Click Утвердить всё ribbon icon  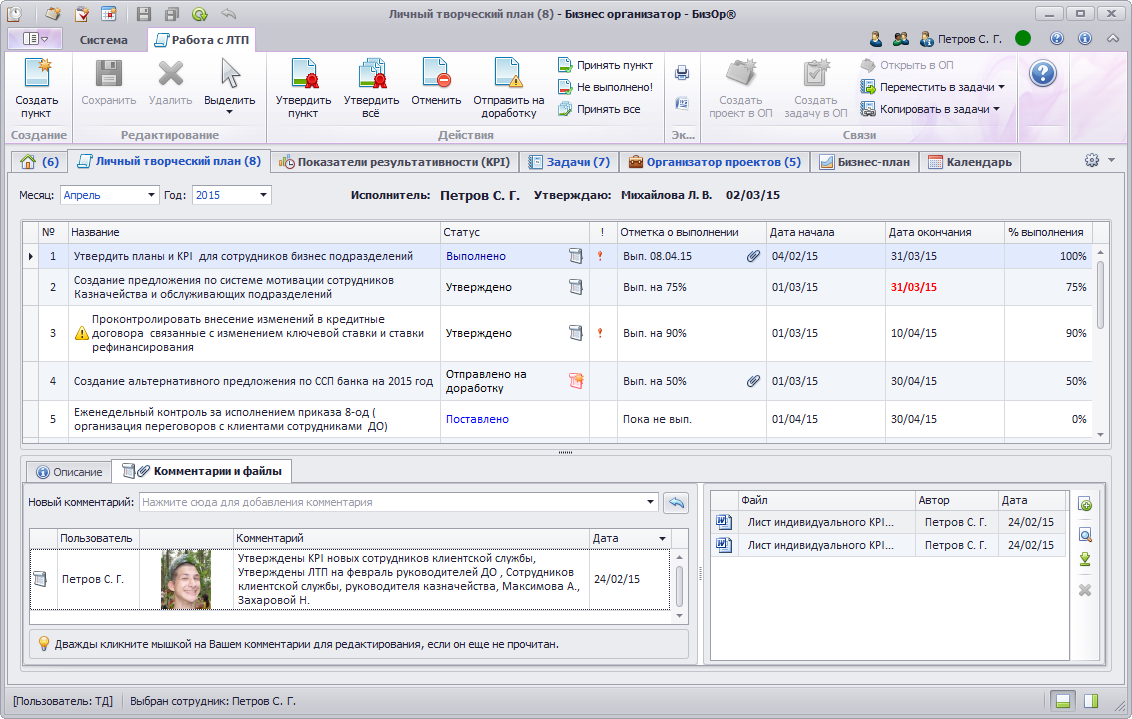click(371, 76)
